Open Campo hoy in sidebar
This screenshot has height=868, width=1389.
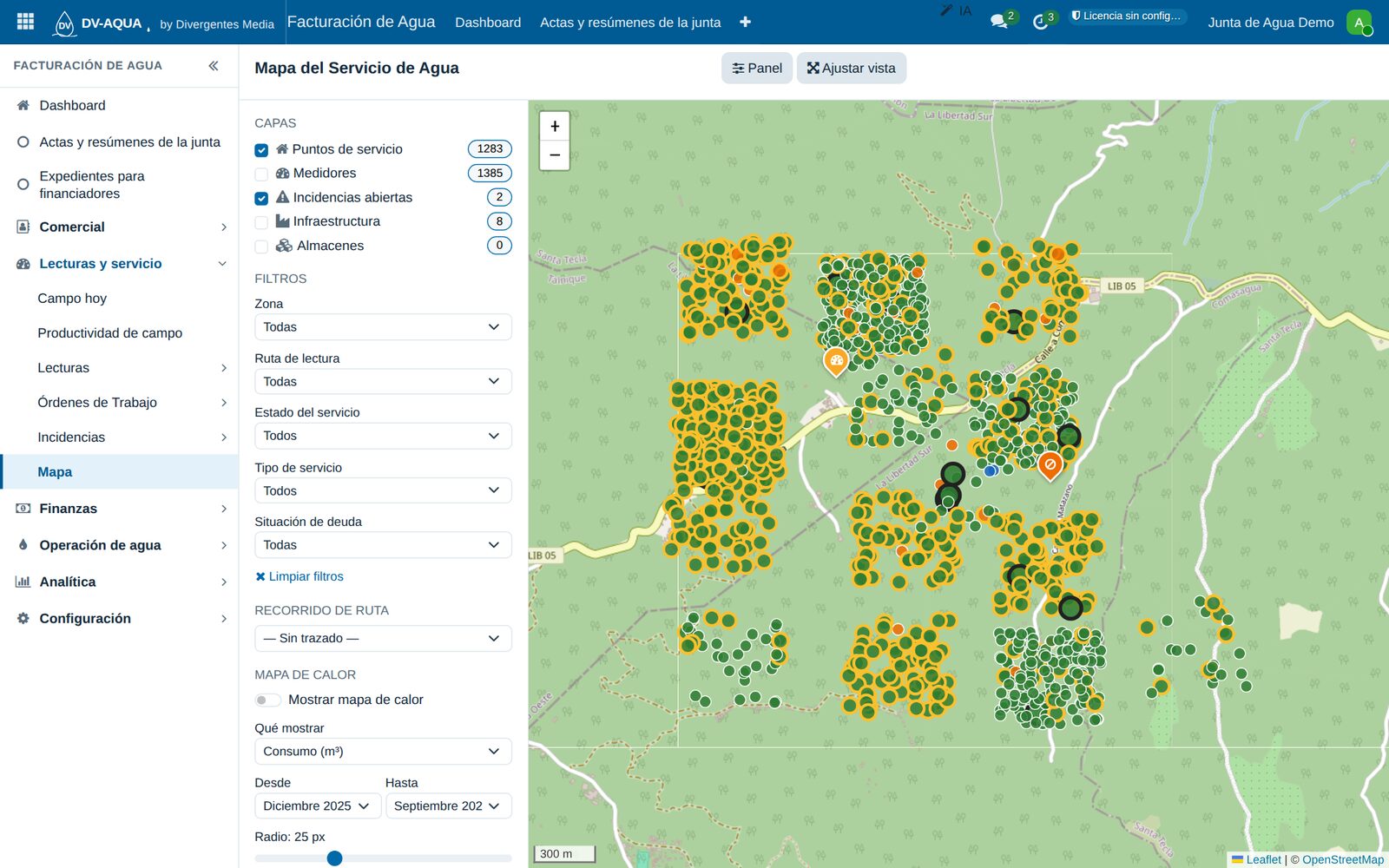[x=72, y=299]
